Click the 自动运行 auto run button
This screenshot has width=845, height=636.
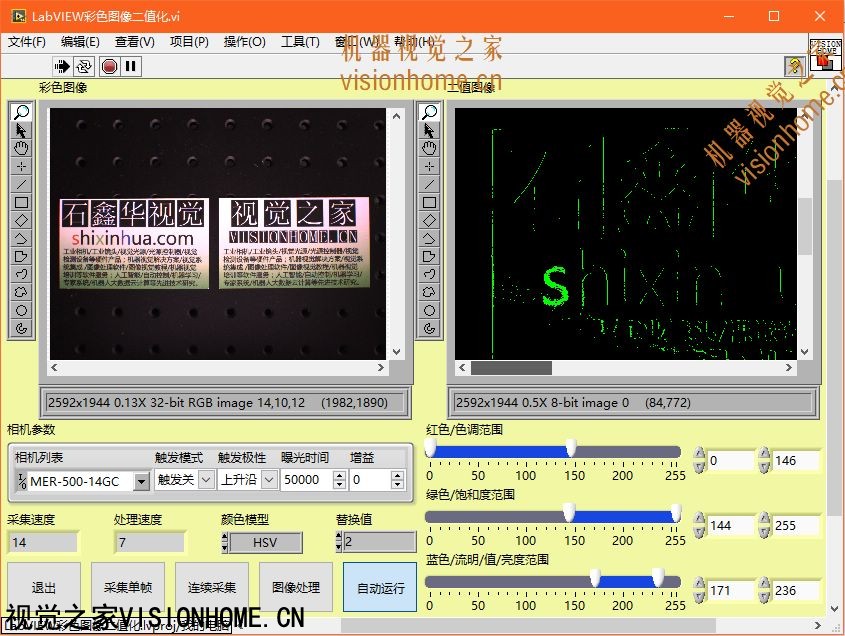(x=380, y=587)
